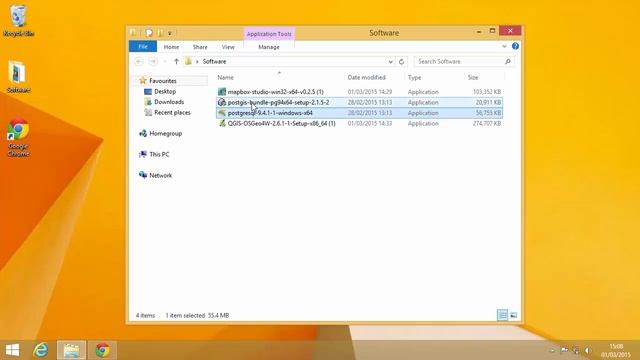Select mapbox-studio-win32-x64-v0.2.5 (1) file name
Viewport: 640px width, 360px height.
pyautogui.click(x=276, y=92)
